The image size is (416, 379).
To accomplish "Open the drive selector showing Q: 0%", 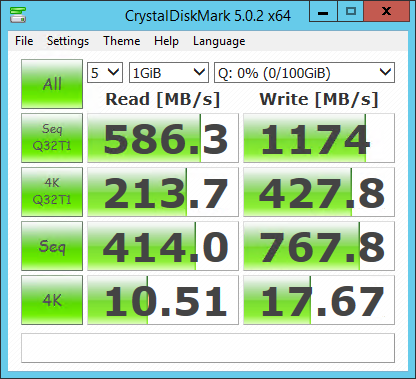I will [304, 72].
